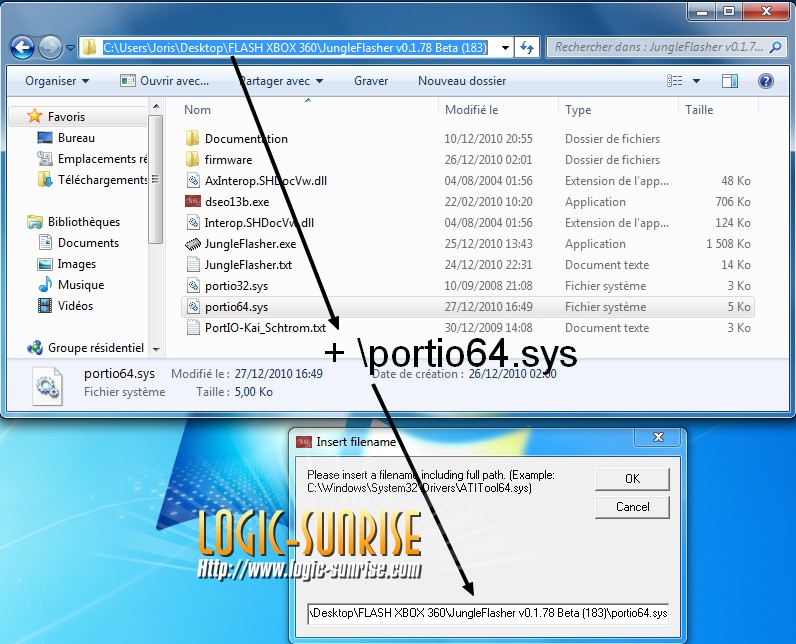Sort by the Nom column header
796x644 pixels.
(x=197, y=110)
